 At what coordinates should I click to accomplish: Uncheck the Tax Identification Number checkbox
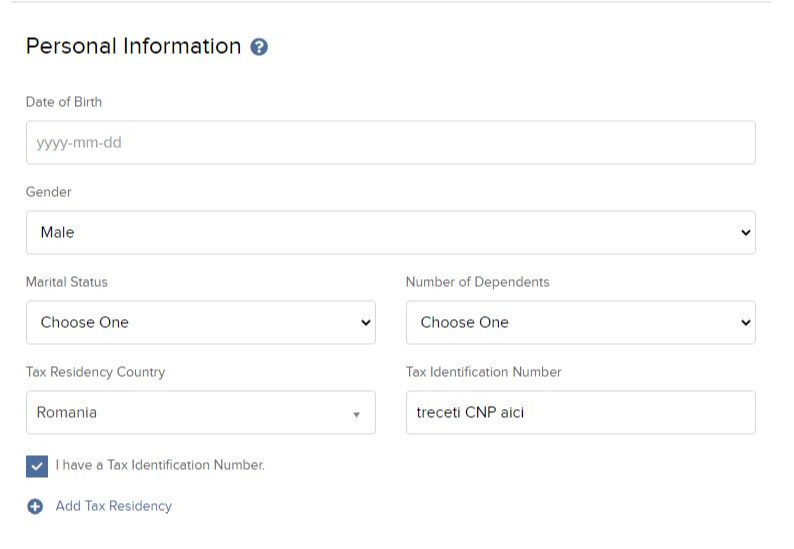37,466
